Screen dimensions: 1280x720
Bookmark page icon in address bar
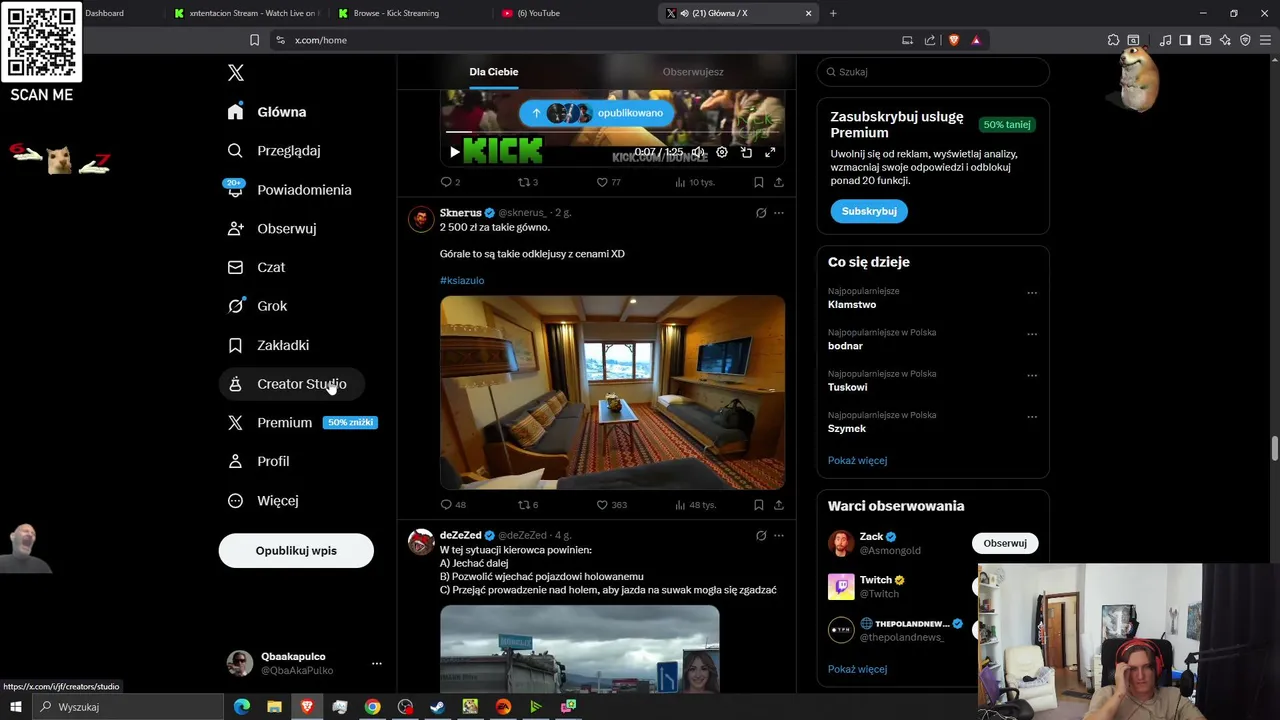[254, 40]
